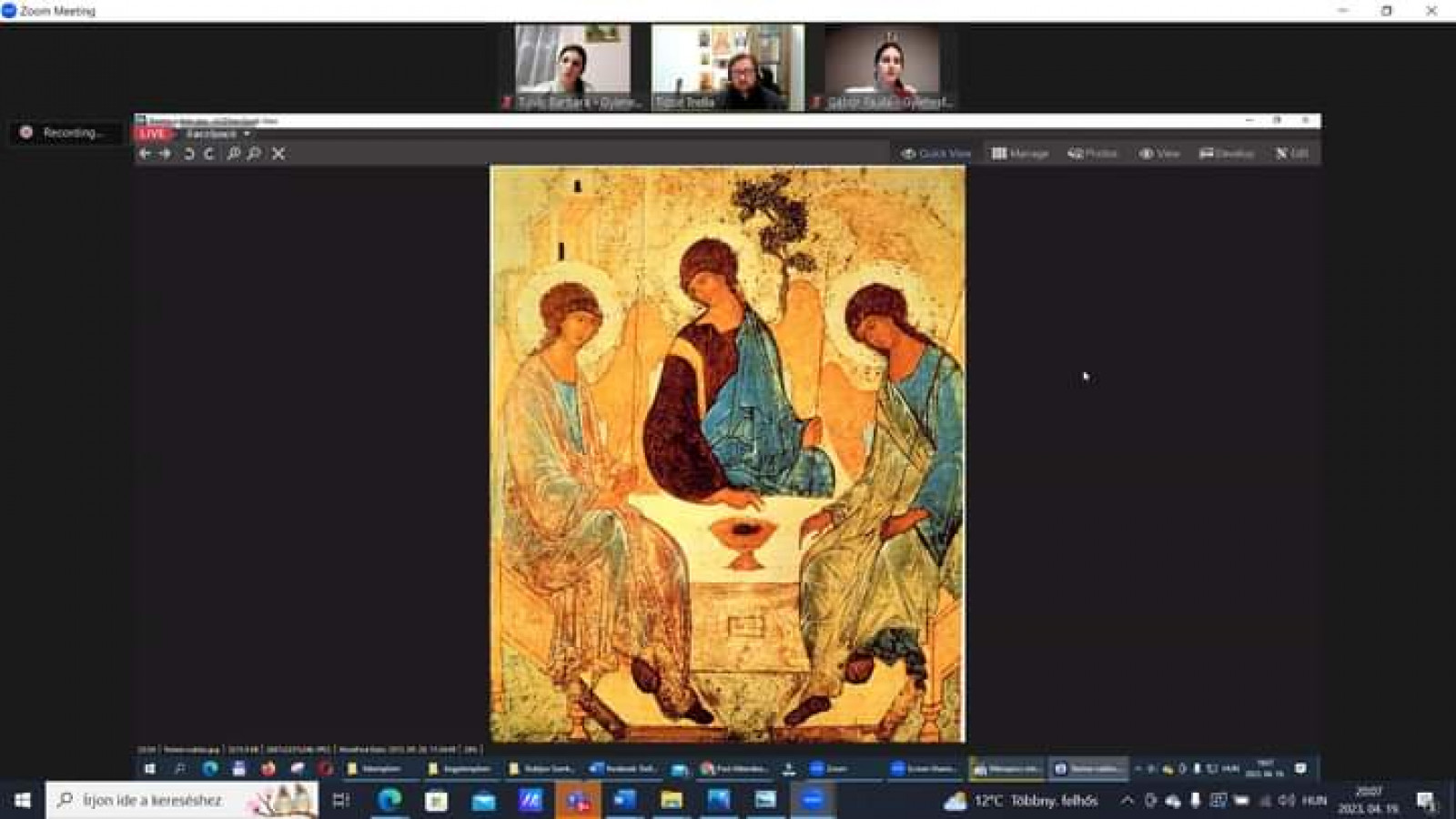Open the Windows Start menu
Screen dimensions: 1456x819
point(22,800)
